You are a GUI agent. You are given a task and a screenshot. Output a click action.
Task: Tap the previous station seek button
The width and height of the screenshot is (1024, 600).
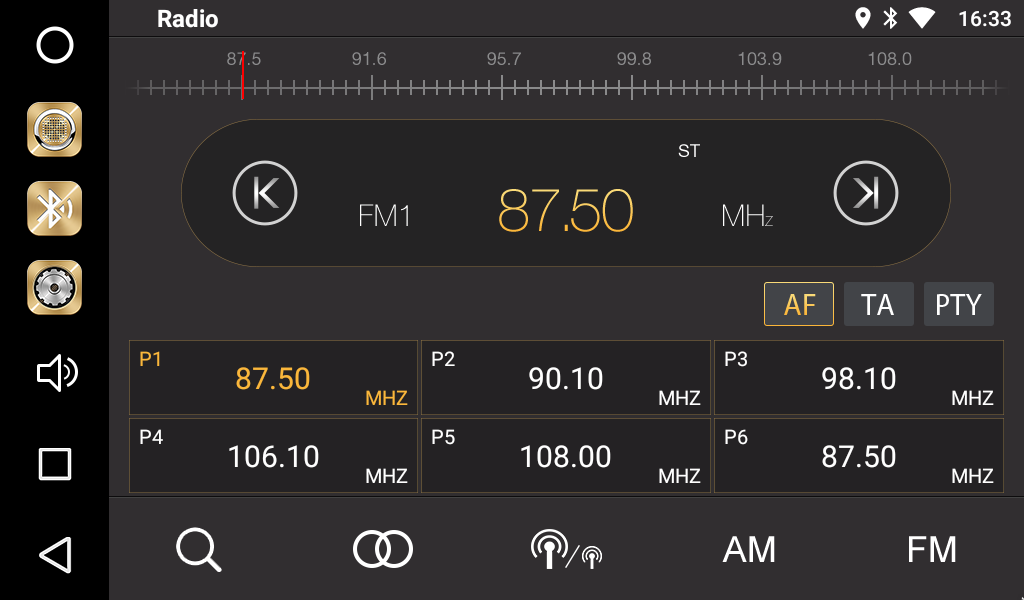coord(265,193)
